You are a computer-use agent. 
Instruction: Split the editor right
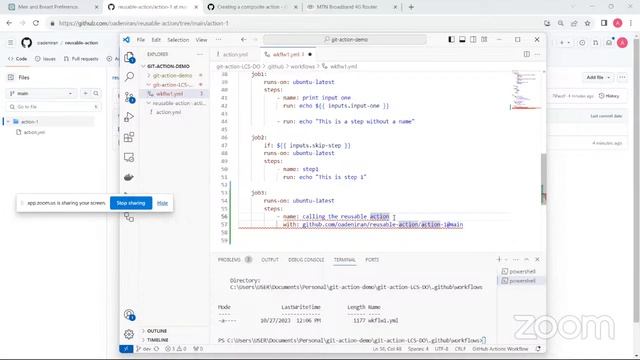coord(527,54)
